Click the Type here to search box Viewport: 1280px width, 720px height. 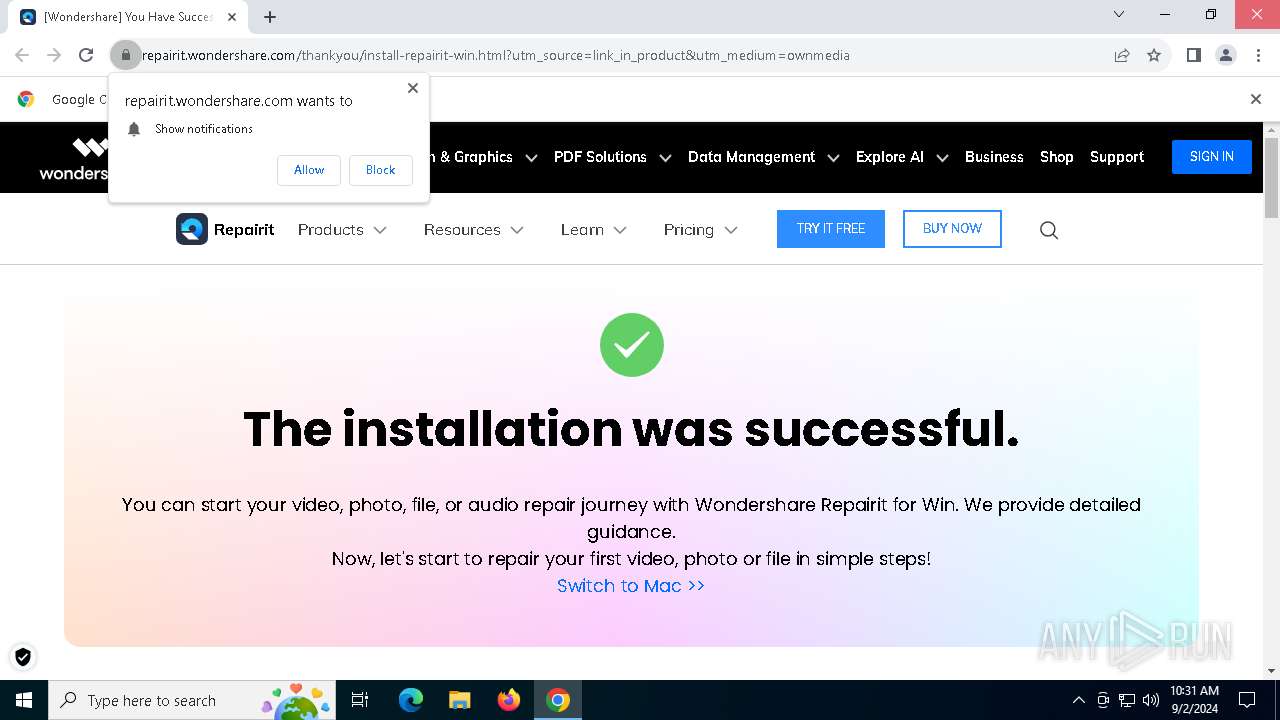192,700
